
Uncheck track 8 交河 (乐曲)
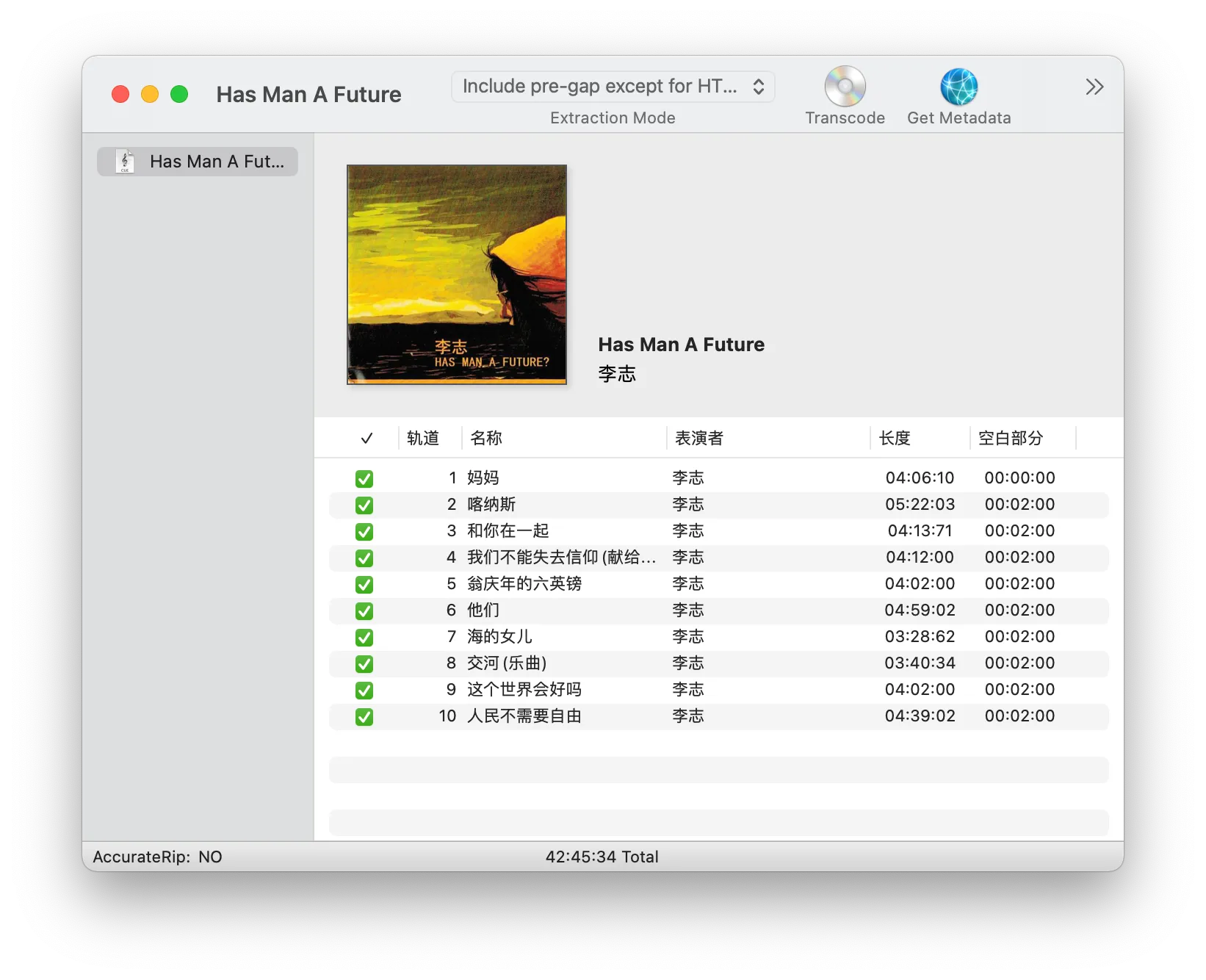click(364, 664)
